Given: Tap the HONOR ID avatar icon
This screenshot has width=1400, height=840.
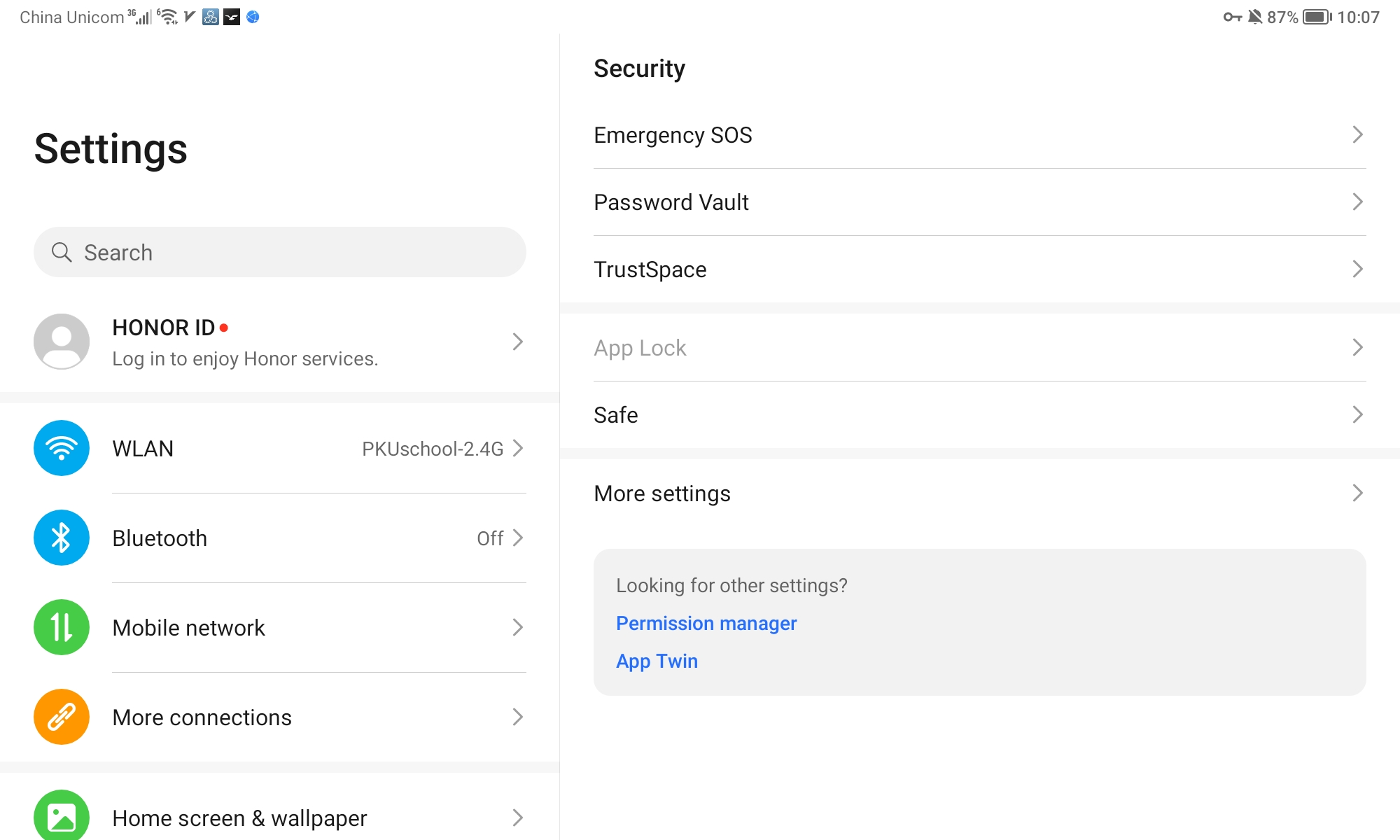Looking at the screenshot, I should click(x=62, y=342).
